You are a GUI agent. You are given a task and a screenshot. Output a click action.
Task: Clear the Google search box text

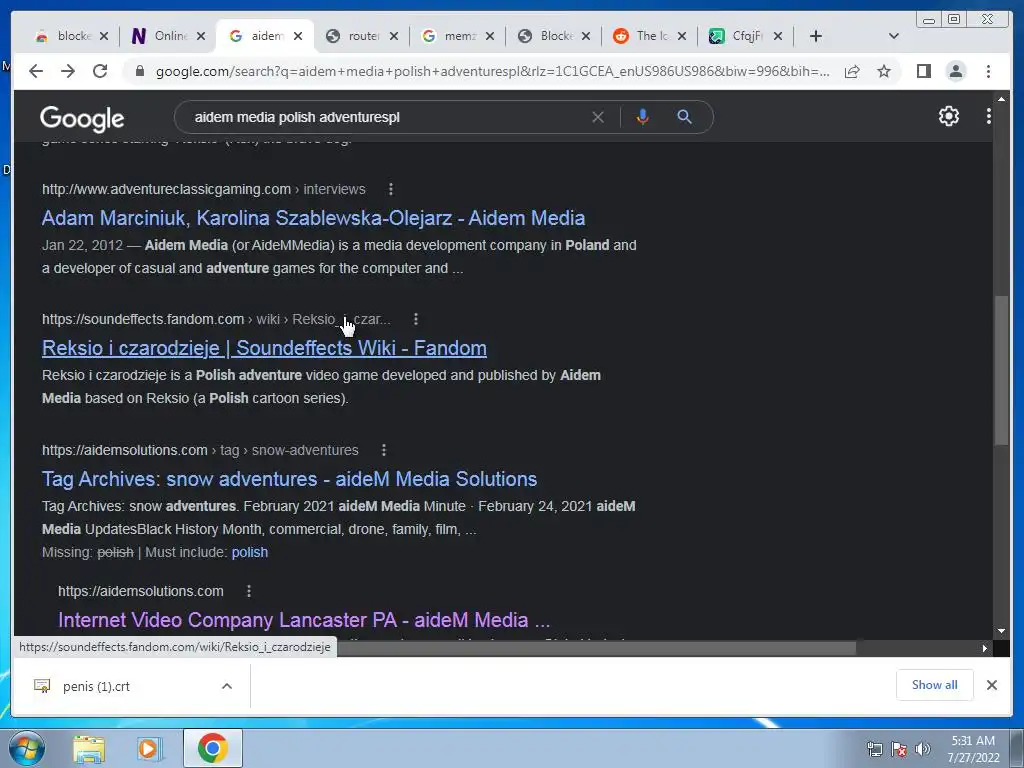(x=598, y=118)
